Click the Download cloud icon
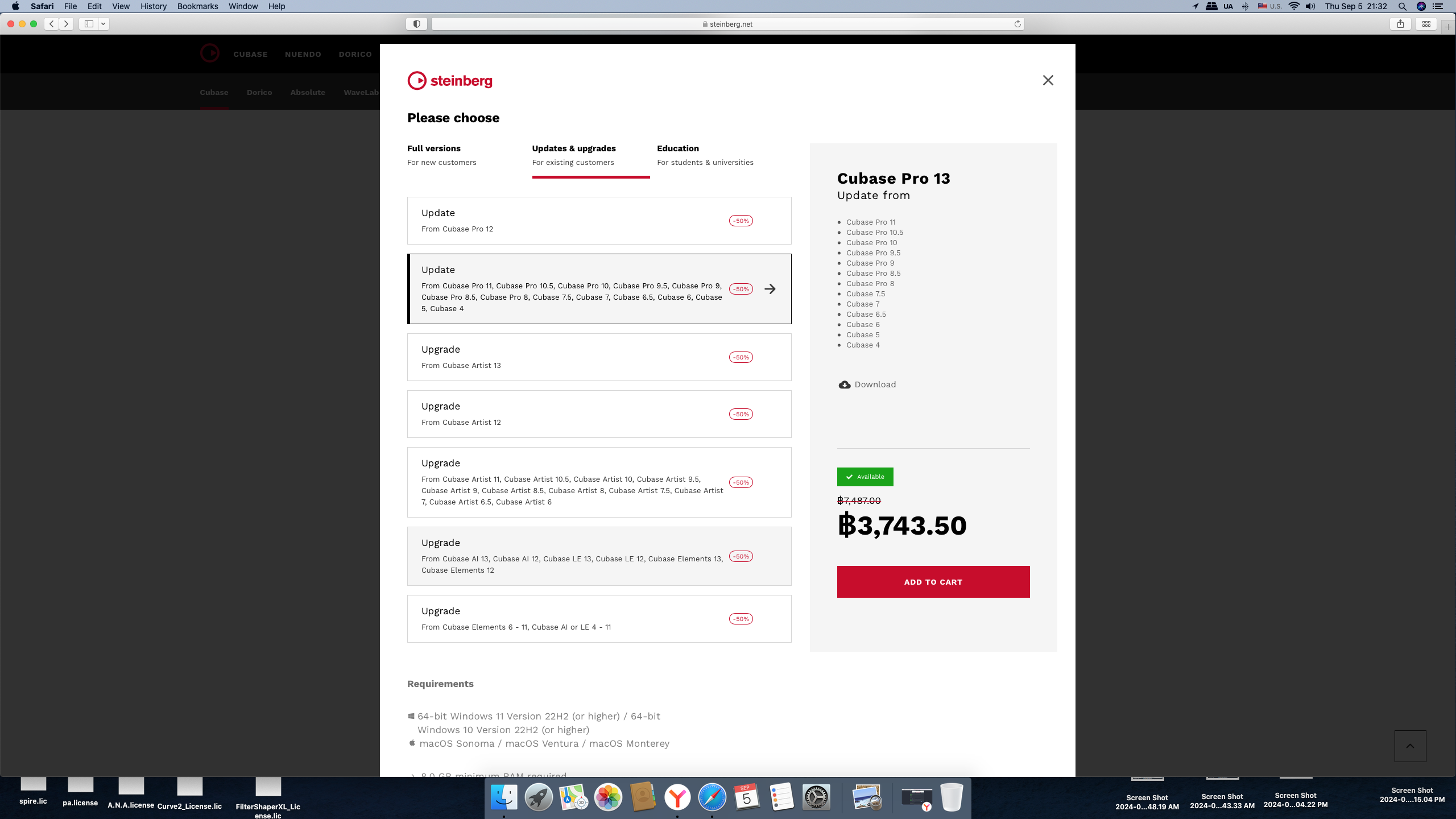This screenshot has height=819, width=1456. pyautogui.click(x=845, y=384)
